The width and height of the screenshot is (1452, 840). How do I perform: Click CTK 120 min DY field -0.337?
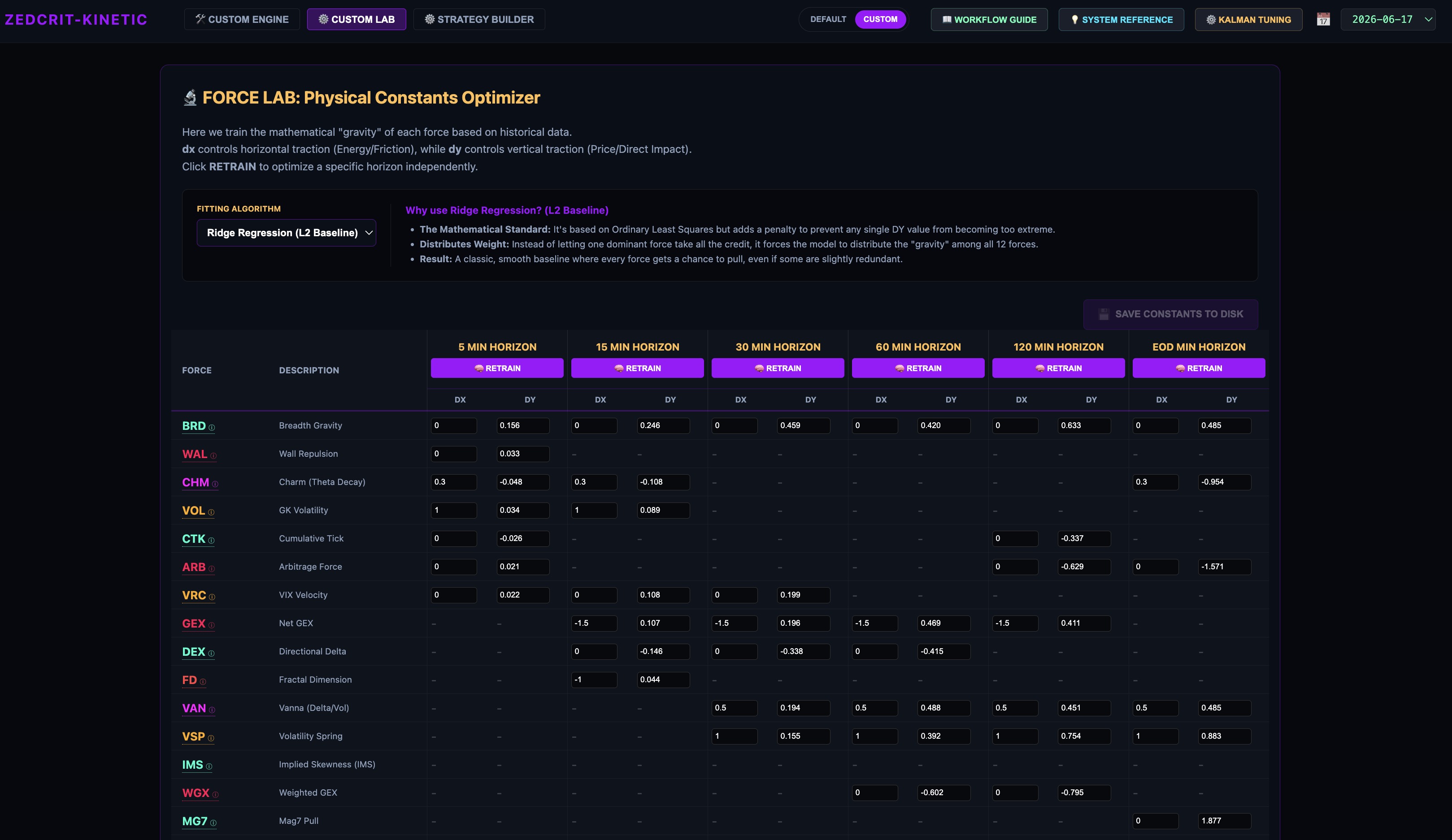pos(1084,539)
